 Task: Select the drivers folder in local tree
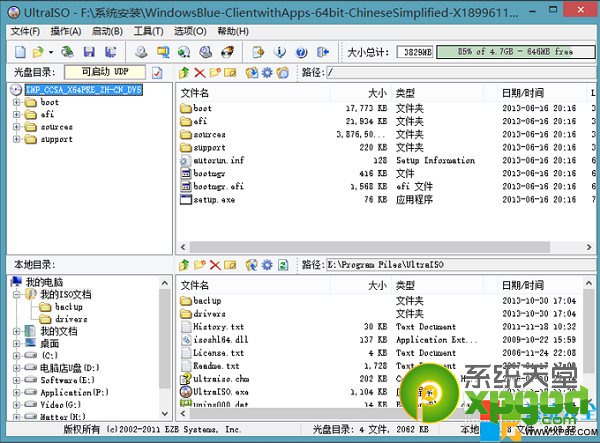pyautogui.click(x=71, y=319)
